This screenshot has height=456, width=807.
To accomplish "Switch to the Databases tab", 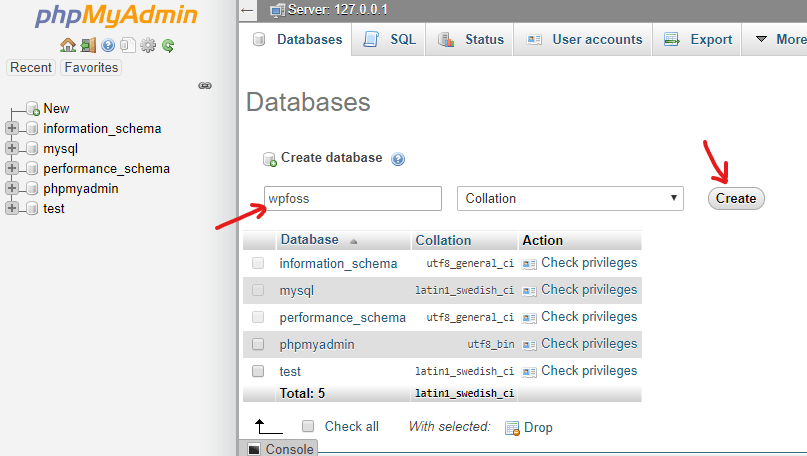I will tap(296, 39).
